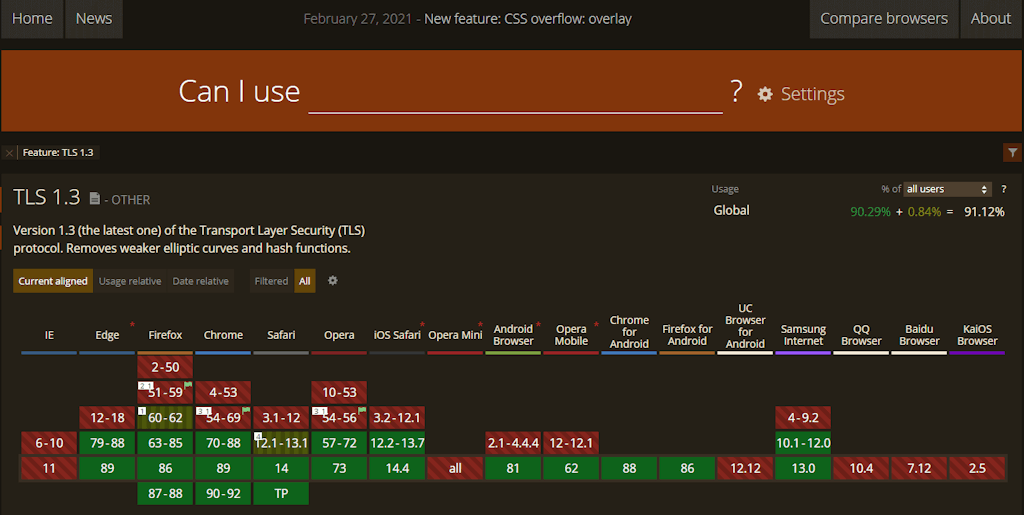Image resolution: width=1024 pixels, height=515 pixels.
Task: Select Firefox 60-62 version cell
Action: (x=165, y=418)
